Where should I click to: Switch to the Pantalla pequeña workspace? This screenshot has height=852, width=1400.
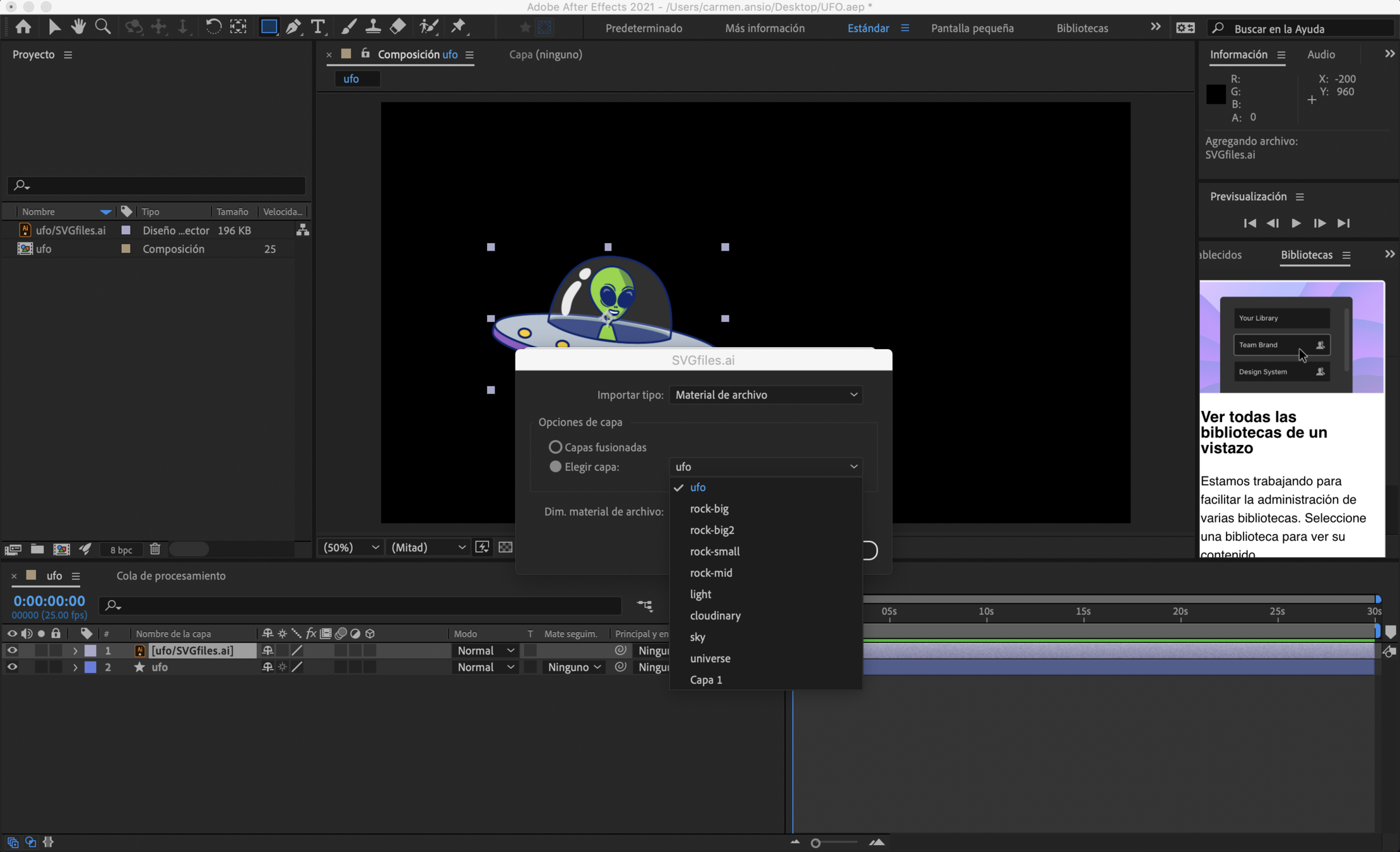pos(972,28)
